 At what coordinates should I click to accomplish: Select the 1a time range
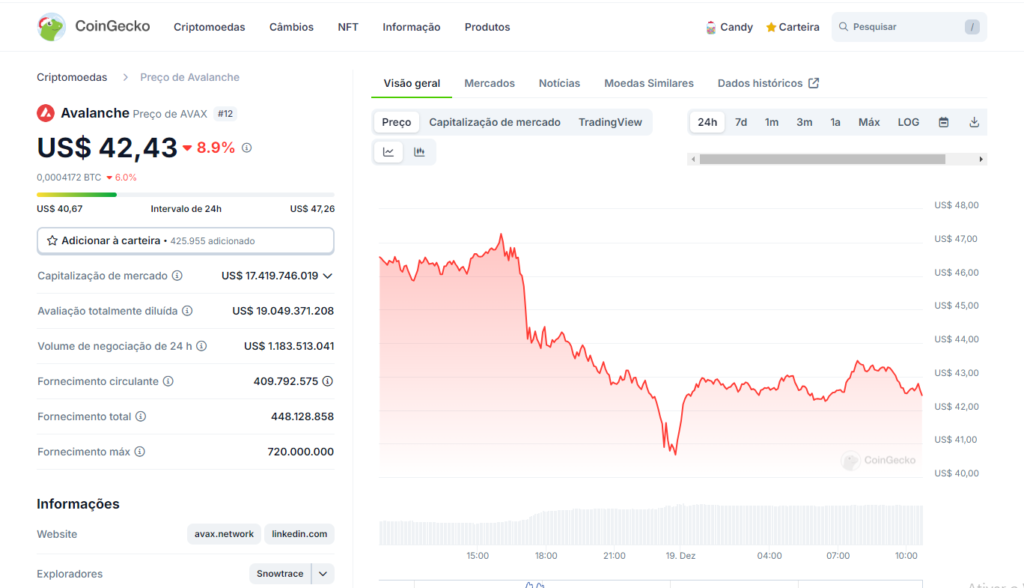click(x=835, y=122)
